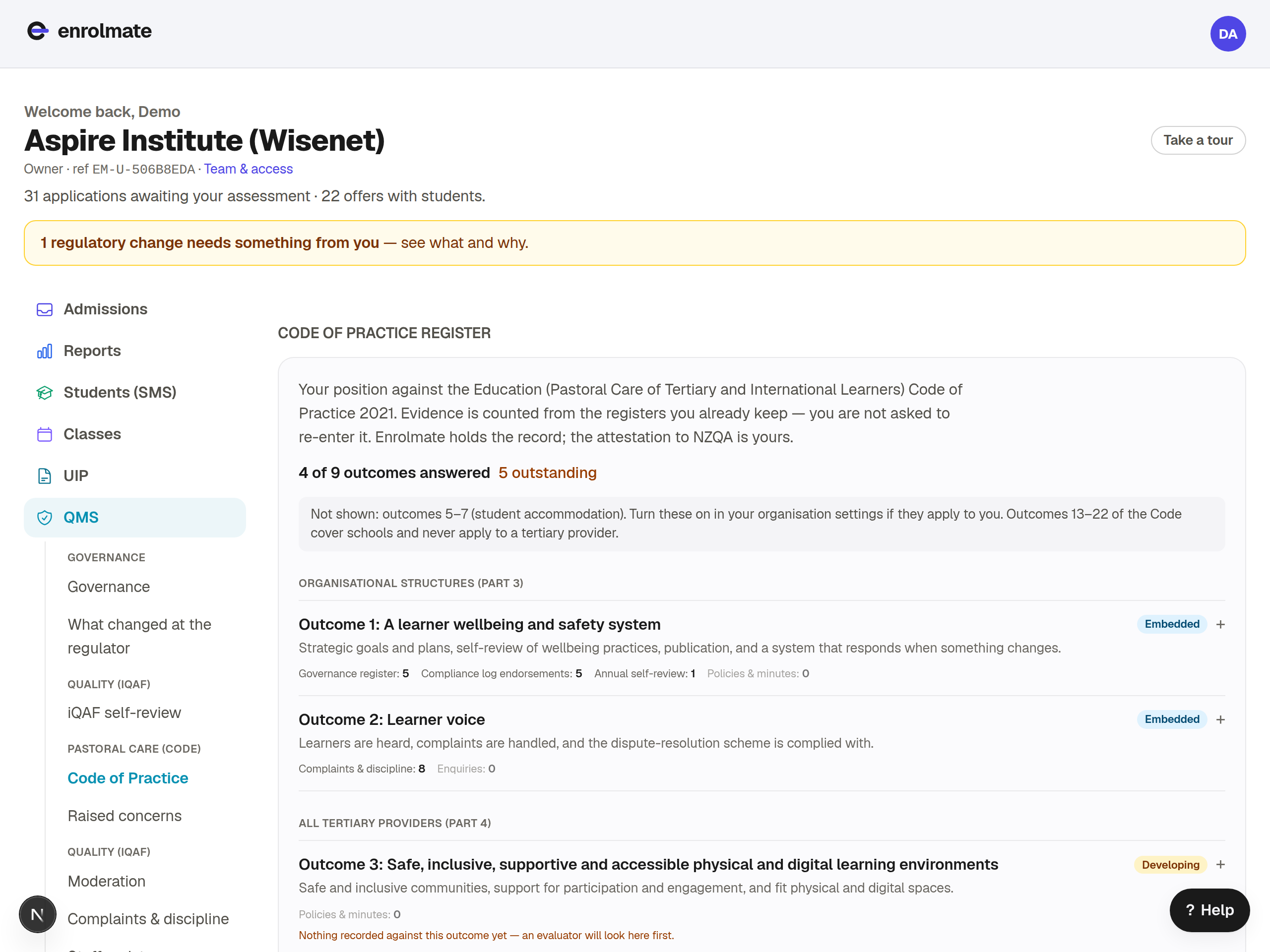Click the Not shown outcomes 5–7 note
1270x952 pixels.
[762, 524]
